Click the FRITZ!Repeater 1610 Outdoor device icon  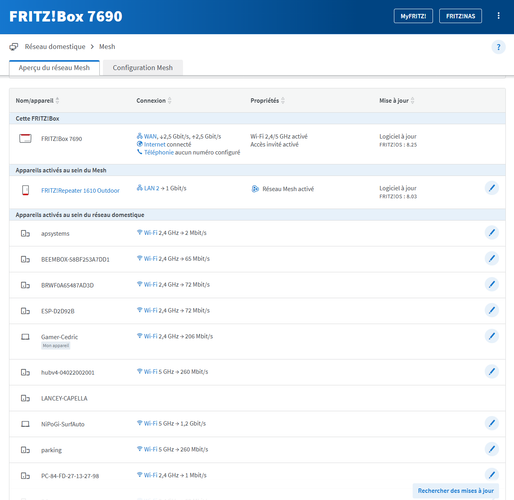25,190
